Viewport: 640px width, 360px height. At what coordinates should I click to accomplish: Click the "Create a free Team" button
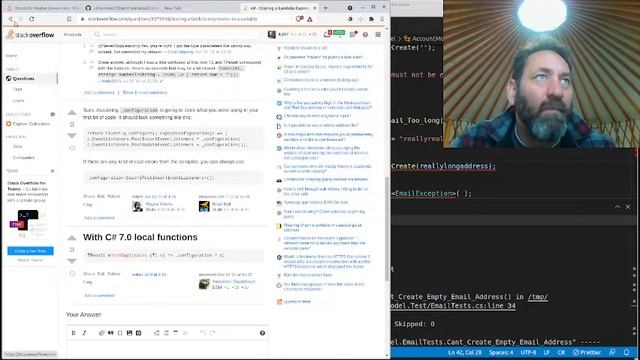pos(30,251)
